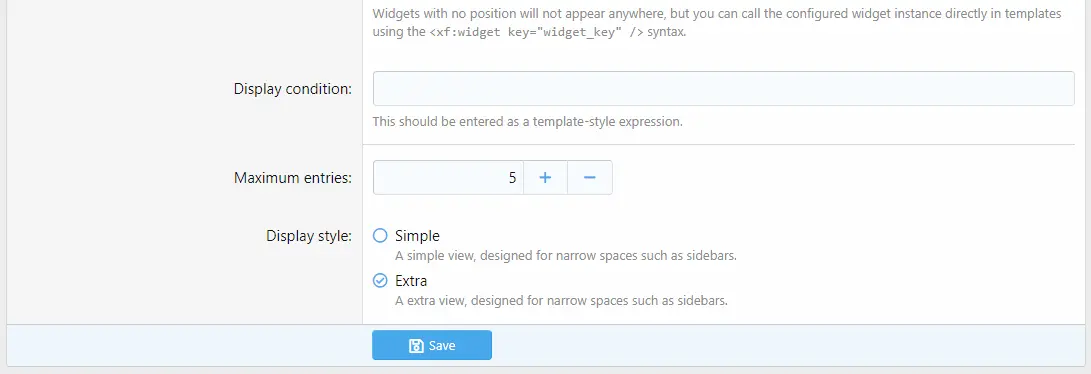Viewport: 1091px width, 374px height.
Task: Click the "Maximum entries:" field label
Action: tap(293, 178)
